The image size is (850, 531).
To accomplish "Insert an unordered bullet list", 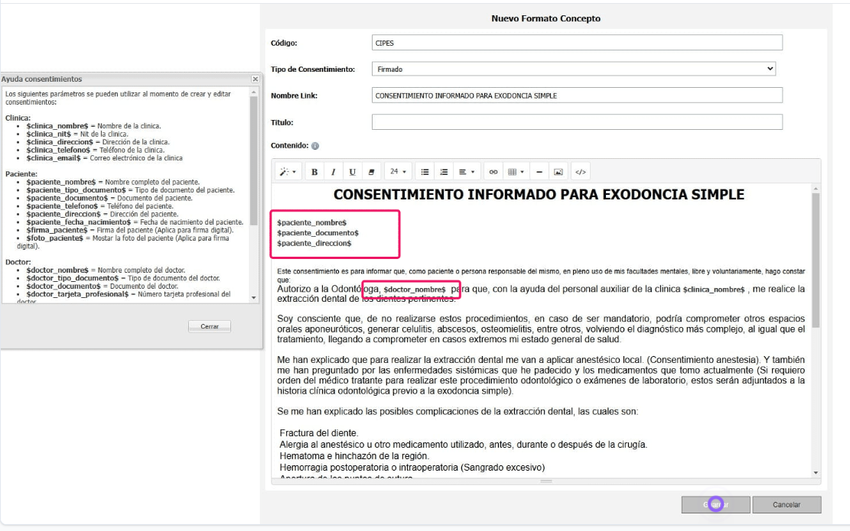I will 425,172.
